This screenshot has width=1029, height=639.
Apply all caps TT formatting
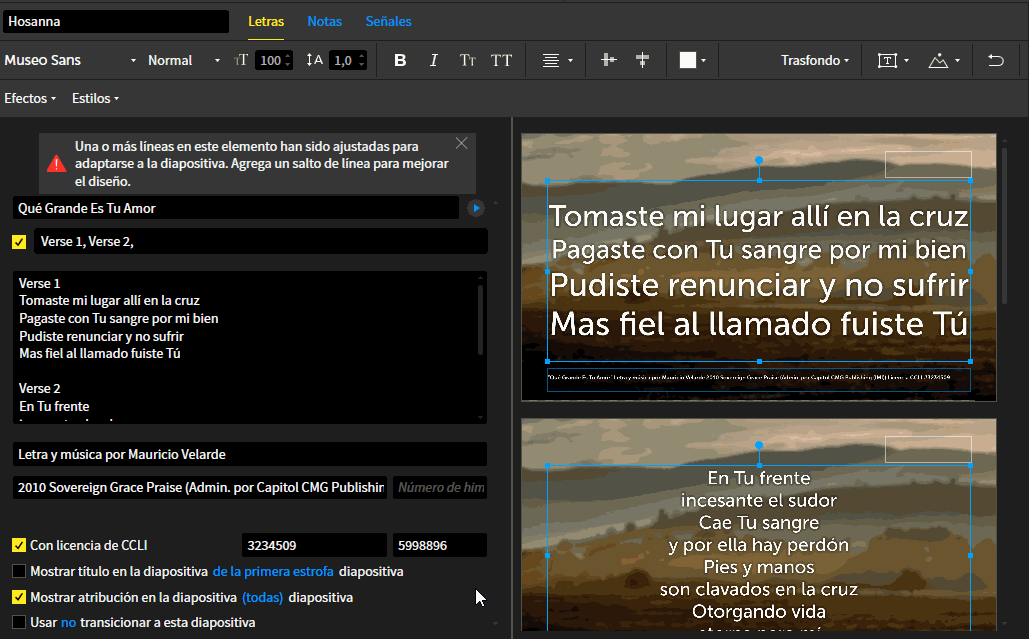pyautogui.click(x=501, y=60)
